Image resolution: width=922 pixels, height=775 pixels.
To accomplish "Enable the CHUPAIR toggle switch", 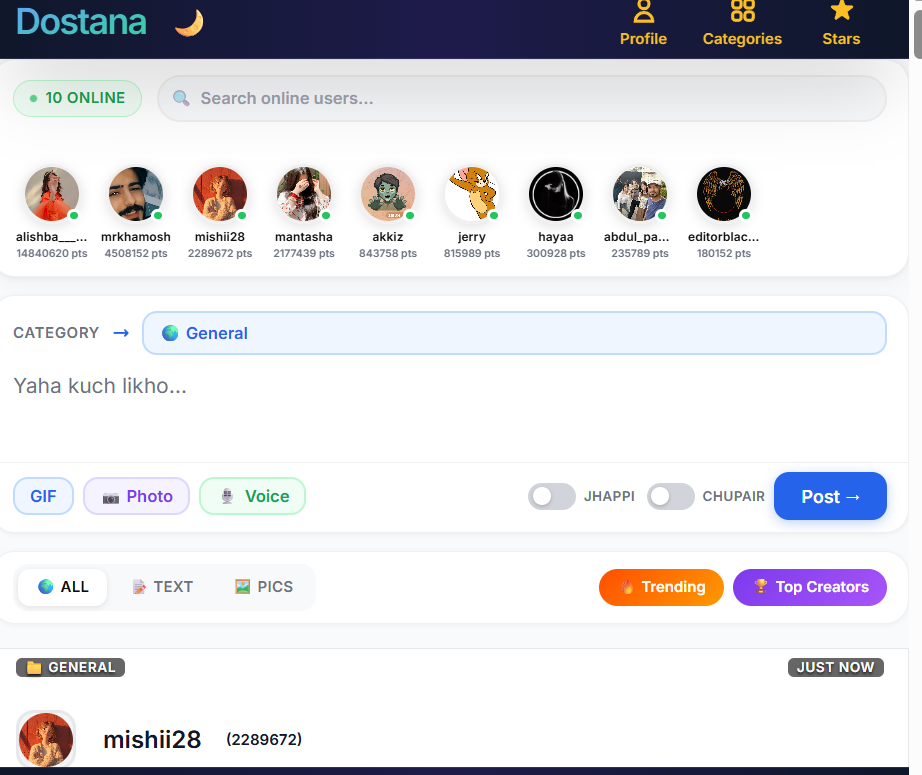I will click(670, 496).
